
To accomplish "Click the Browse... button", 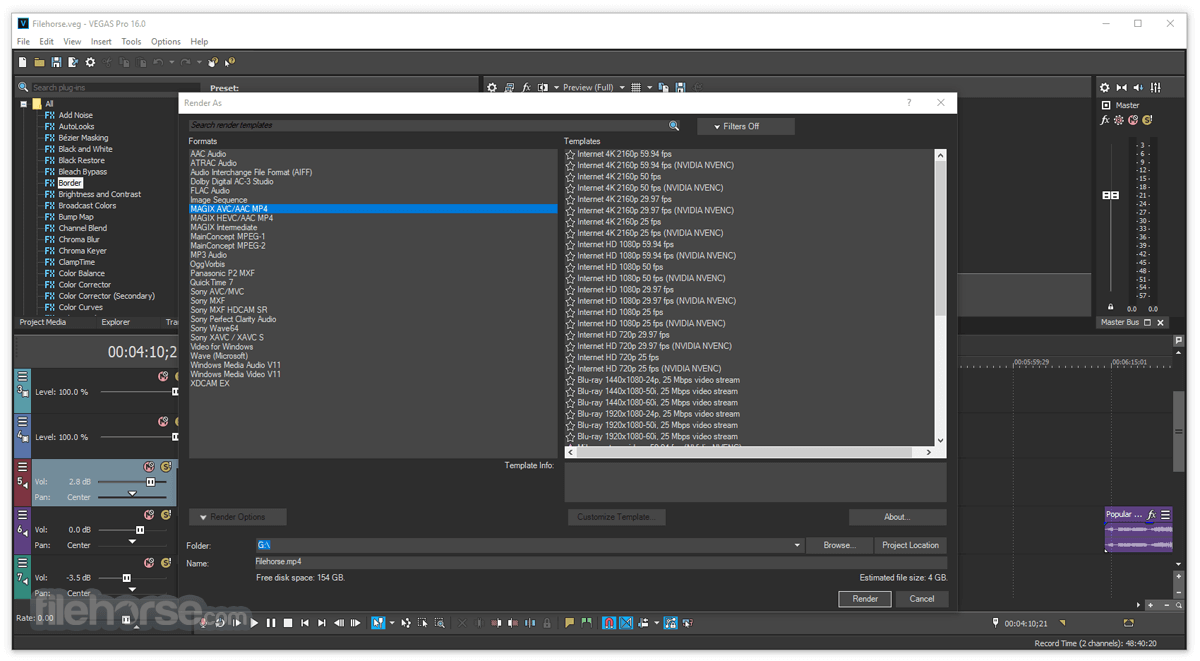I will (839, 545).
